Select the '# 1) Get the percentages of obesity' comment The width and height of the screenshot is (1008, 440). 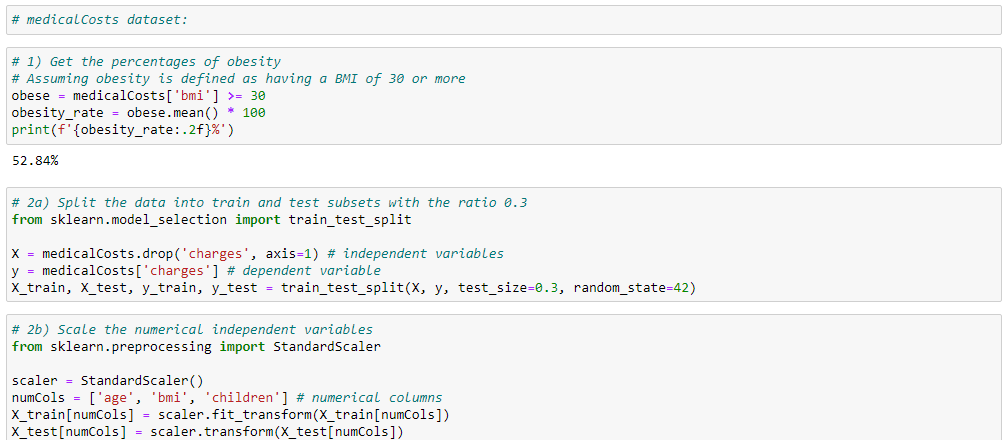pyautogui.click(x=147, y=62)
